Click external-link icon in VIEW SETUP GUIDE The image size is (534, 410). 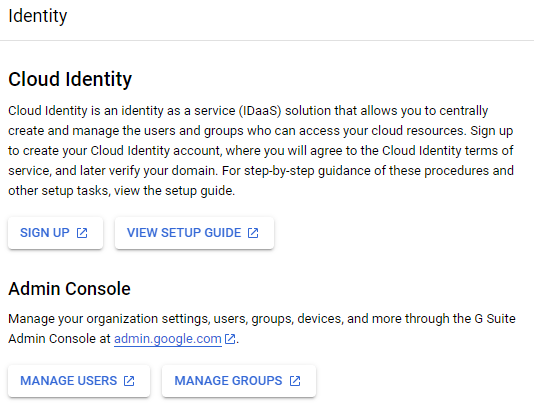(x=253, y=233)
